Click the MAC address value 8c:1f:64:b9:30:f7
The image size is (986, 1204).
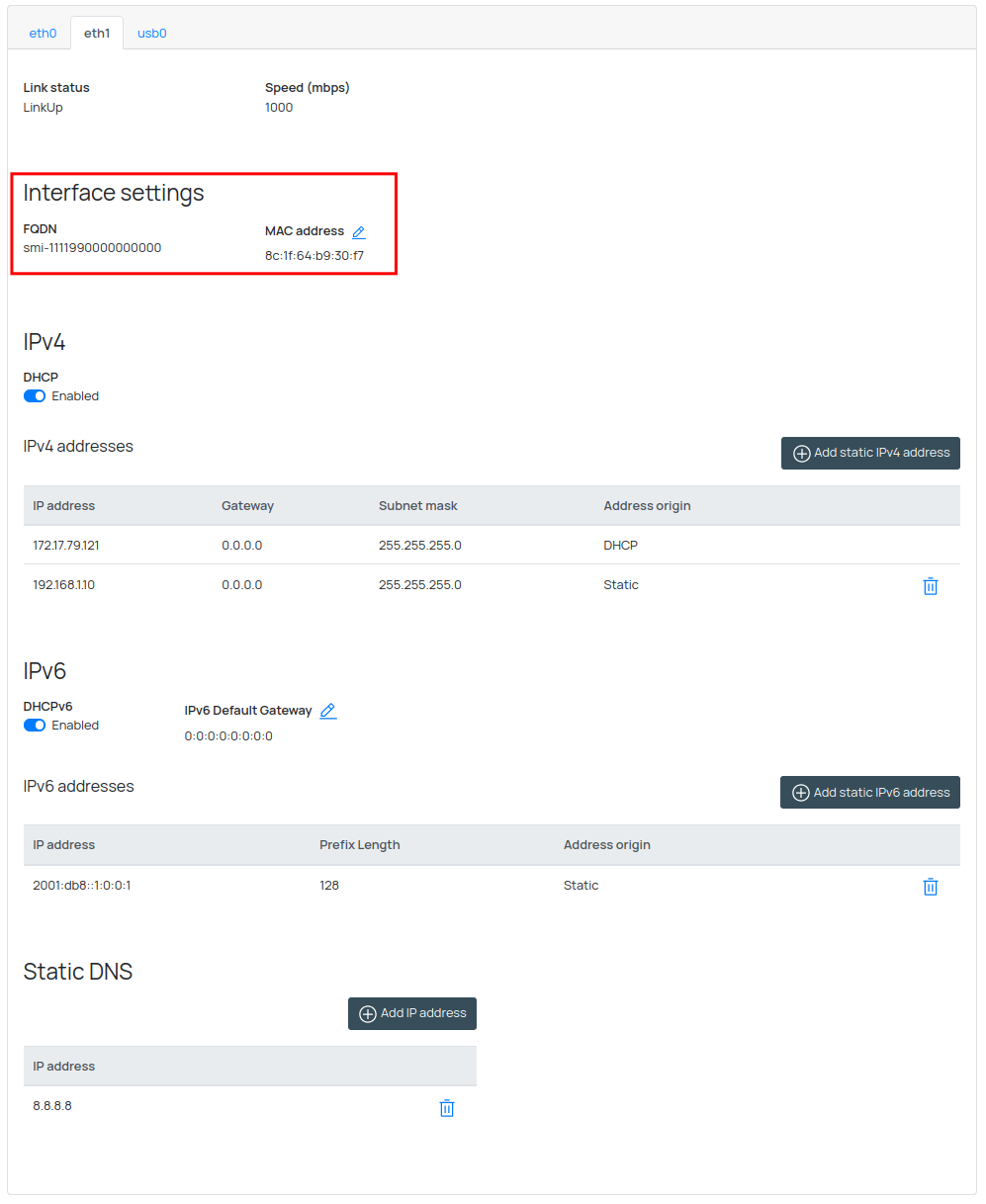tap(314, 256)
